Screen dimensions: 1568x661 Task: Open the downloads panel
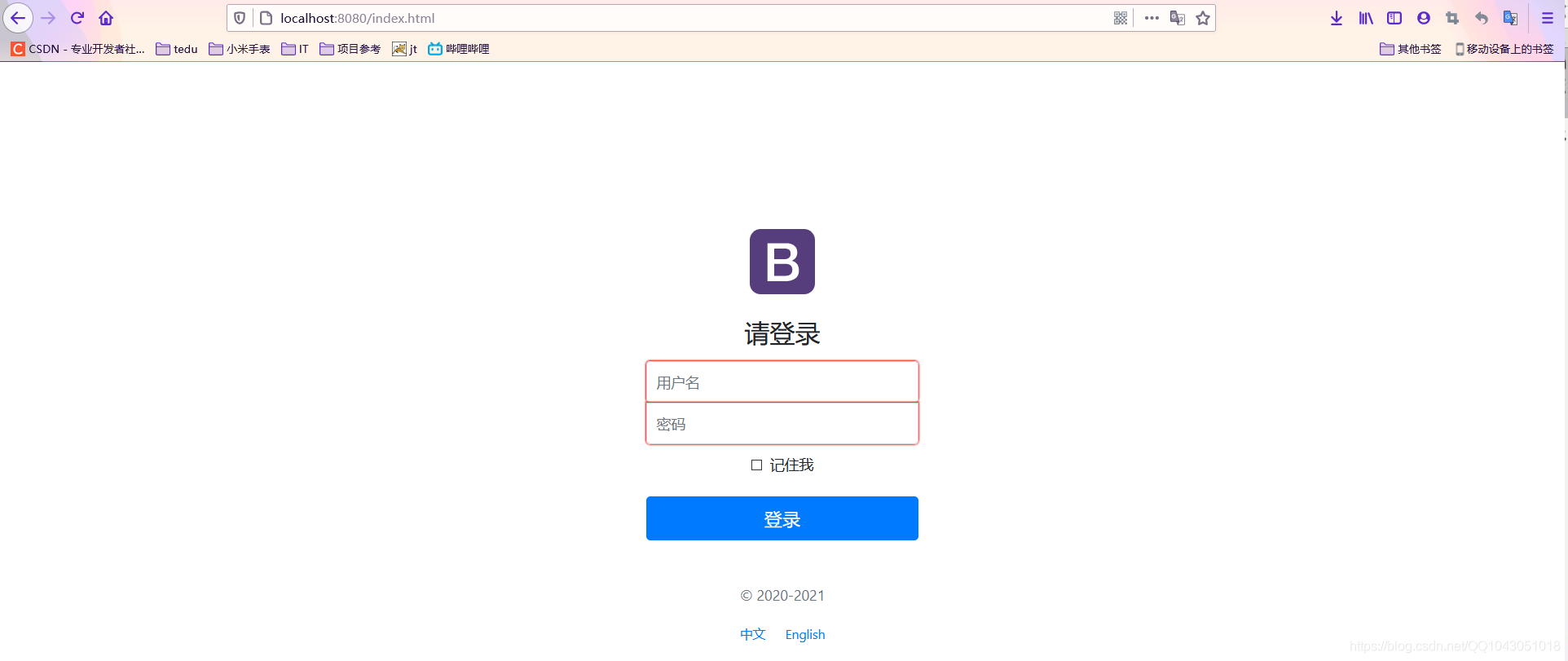(1337, 18)
